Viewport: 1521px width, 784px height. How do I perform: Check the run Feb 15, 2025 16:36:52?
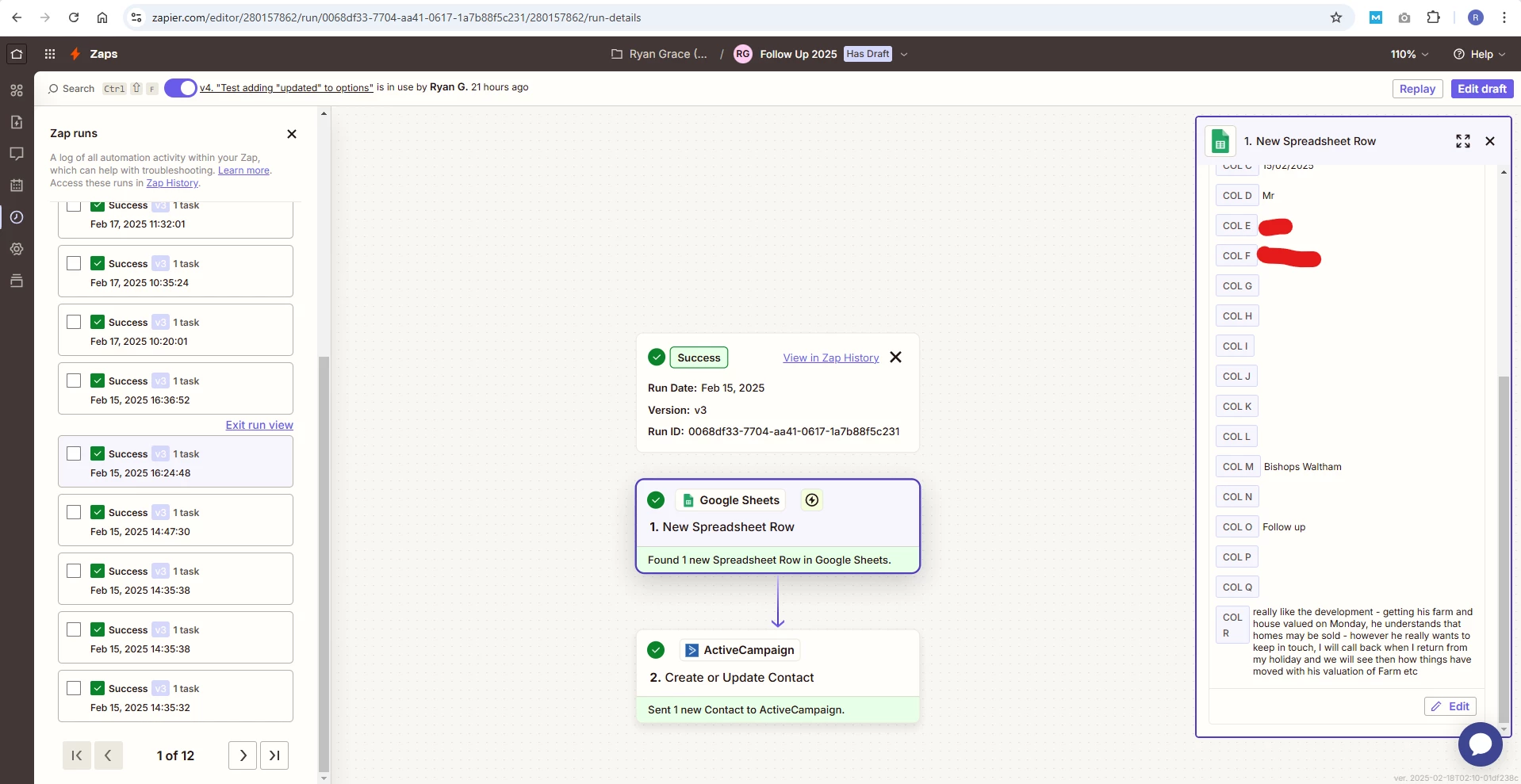[x=74, y=381]
